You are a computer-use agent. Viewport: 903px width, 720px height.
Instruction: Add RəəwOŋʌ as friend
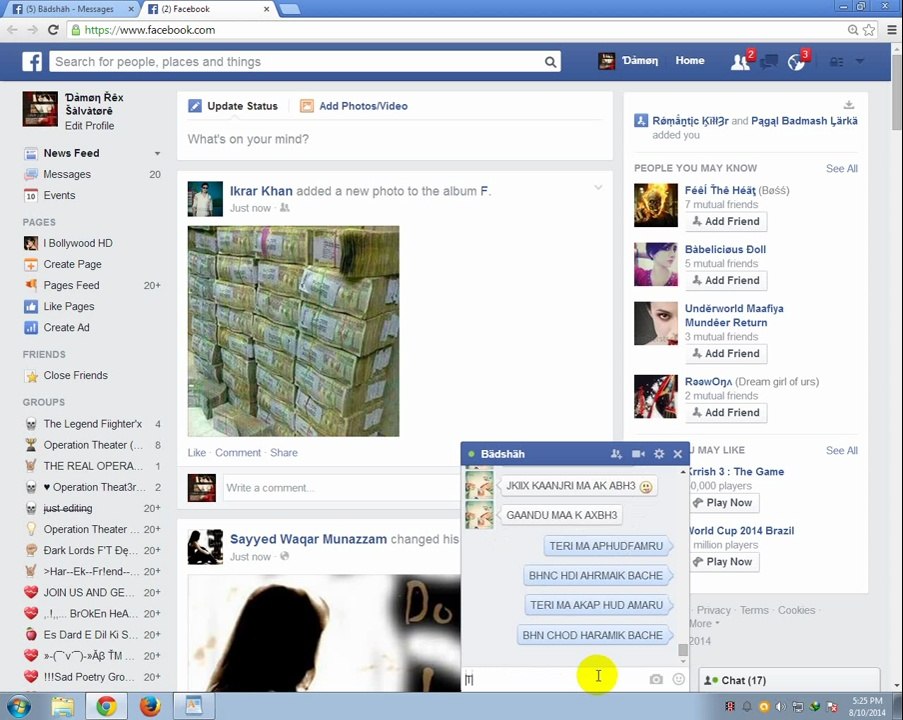click(726, 412)
